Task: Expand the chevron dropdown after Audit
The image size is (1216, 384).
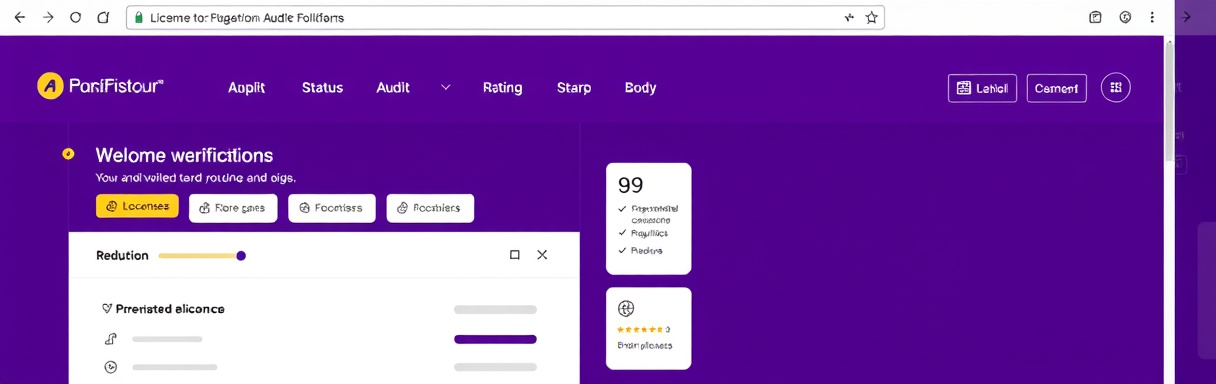Action: pos(446,88)
